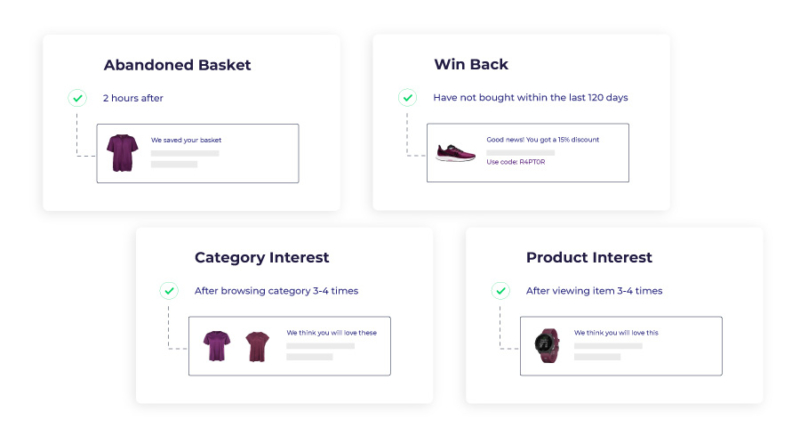The image size is (800, 444).
Task: Select 'After viewing item 3-4 times' condition
Action: [x=594, y=291]
